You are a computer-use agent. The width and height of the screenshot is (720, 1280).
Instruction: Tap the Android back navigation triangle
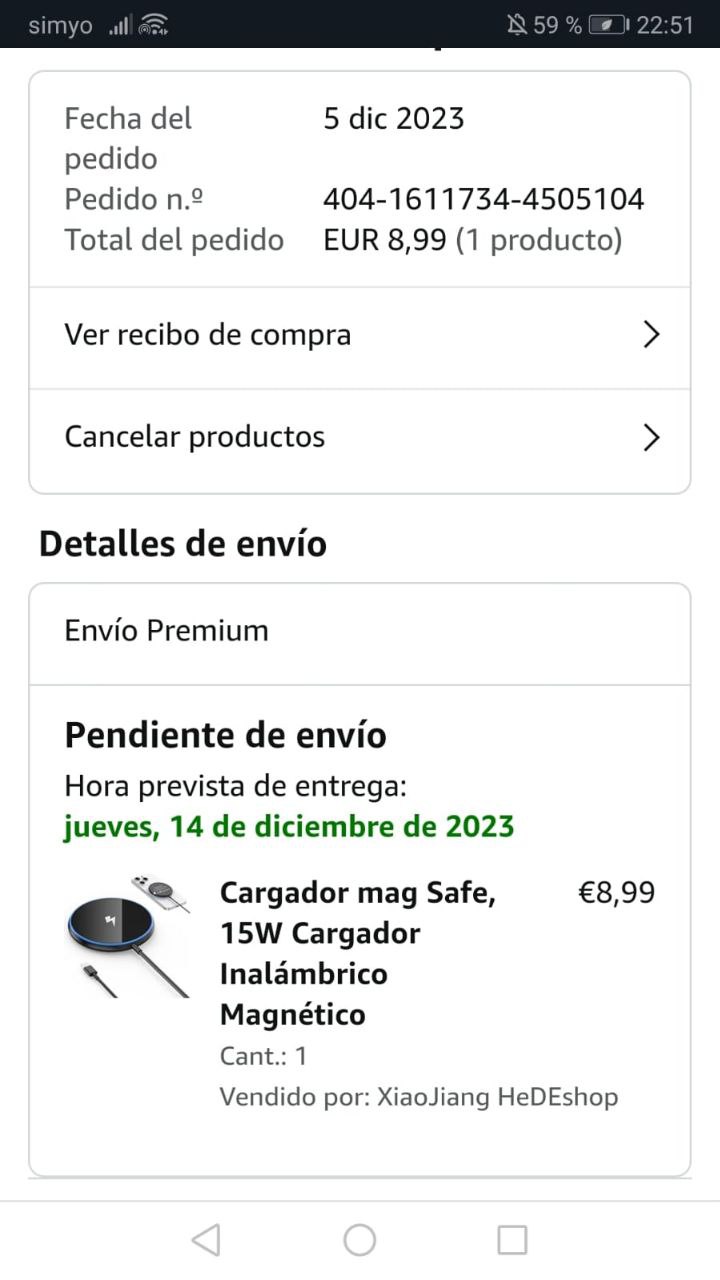[206, 1240]
